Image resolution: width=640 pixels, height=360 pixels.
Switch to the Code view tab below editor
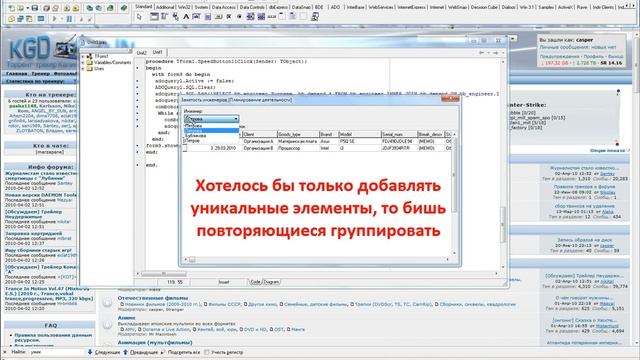point(255,282)
